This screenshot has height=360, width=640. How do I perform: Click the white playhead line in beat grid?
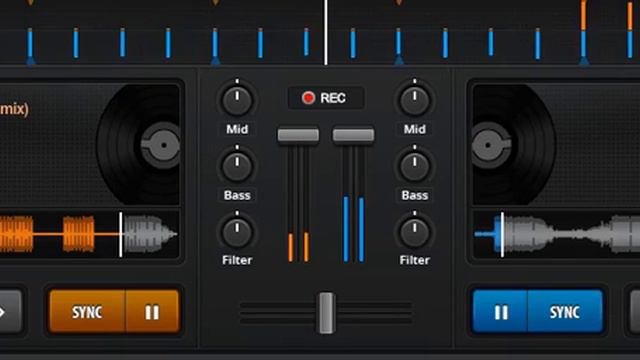pos(326,32)
